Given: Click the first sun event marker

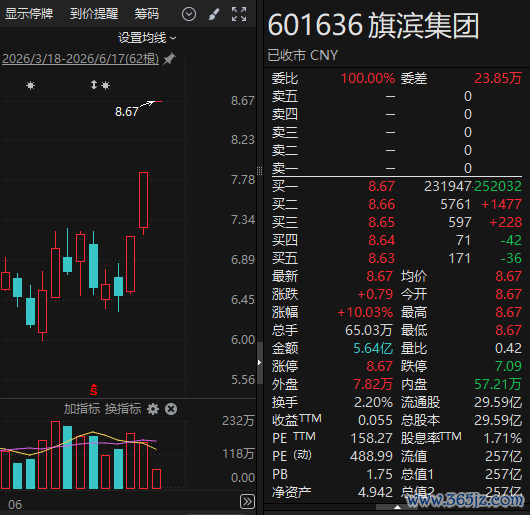Looking at the screenshot, I should pyautogui.click(x=30, y=85).
